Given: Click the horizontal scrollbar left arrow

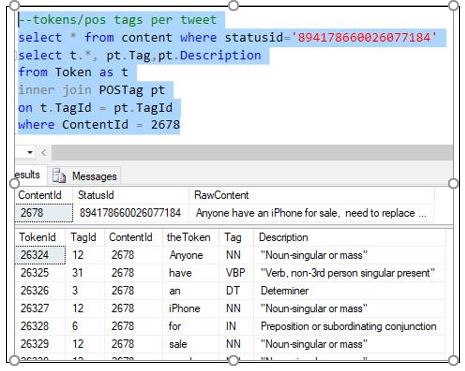Looking at the screenshot, I should (44, 153).
